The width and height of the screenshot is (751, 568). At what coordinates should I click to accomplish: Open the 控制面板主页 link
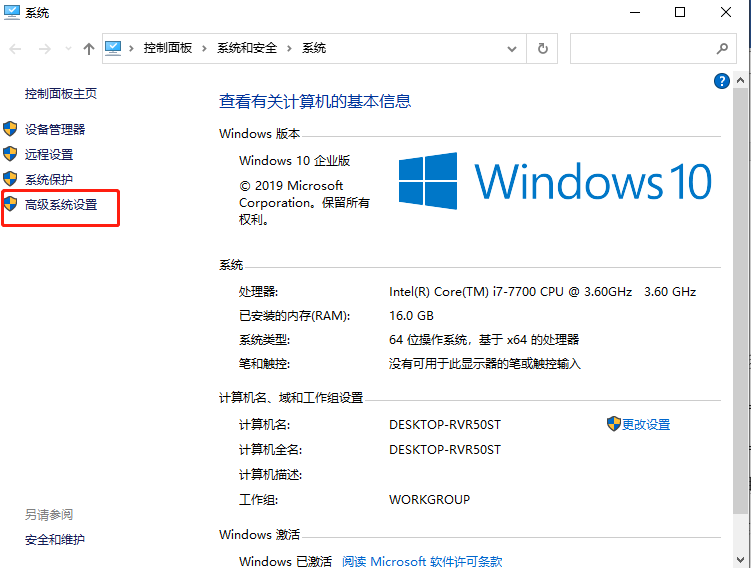61,93
